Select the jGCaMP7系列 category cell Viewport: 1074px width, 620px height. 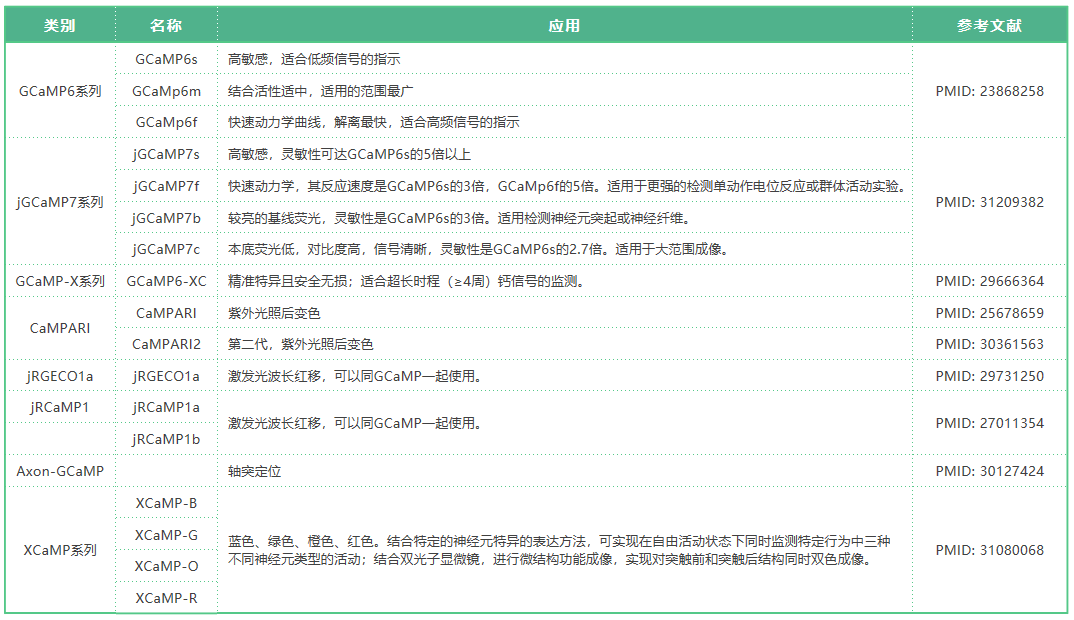pos(60,202)
